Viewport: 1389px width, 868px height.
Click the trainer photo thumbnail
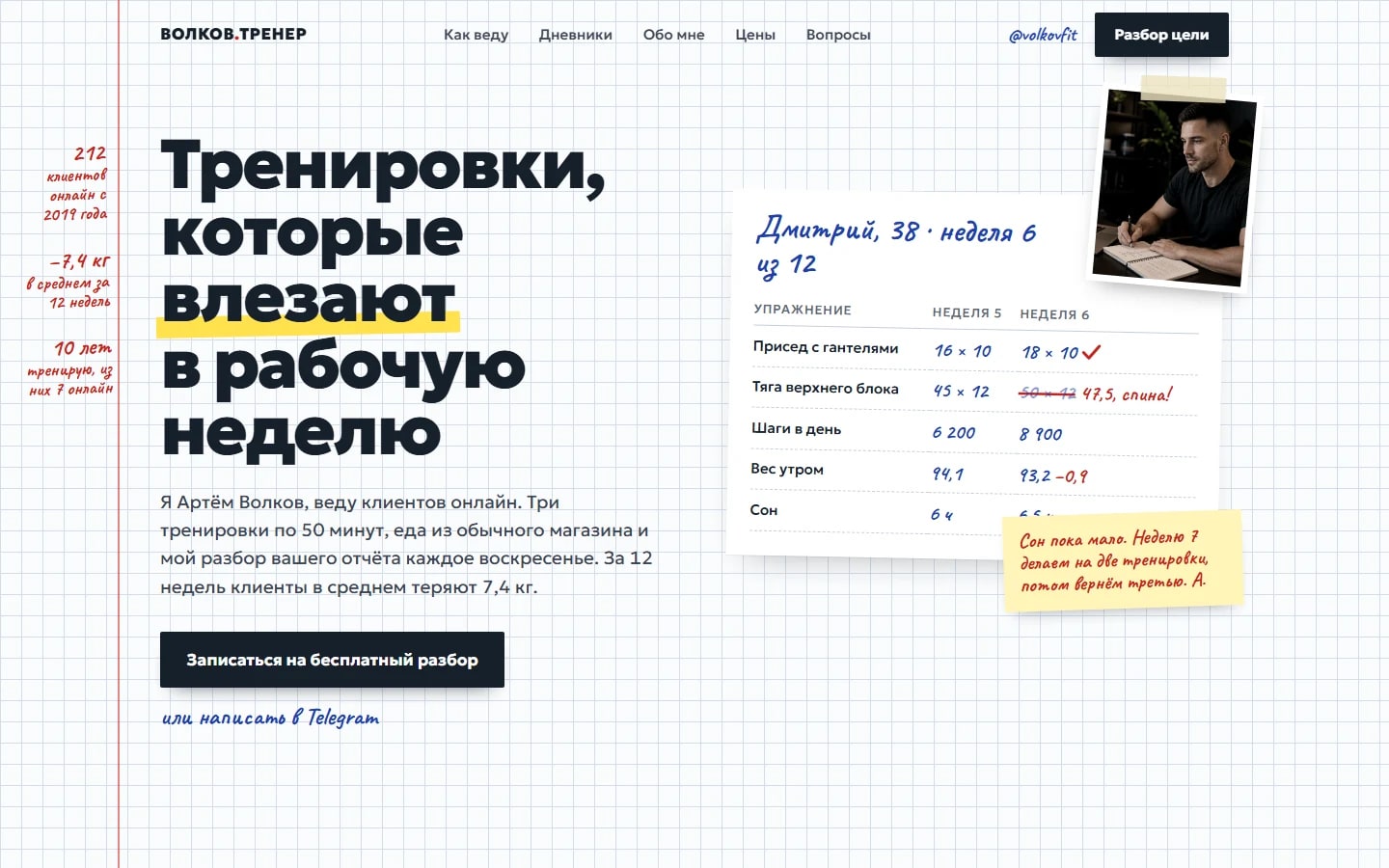point(1175,188)
